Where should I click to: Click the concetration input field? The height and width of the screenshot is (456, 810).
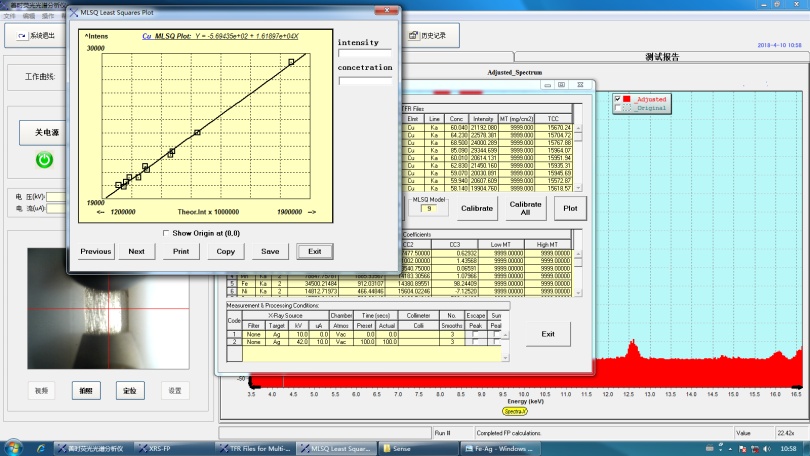coord(365,81)
